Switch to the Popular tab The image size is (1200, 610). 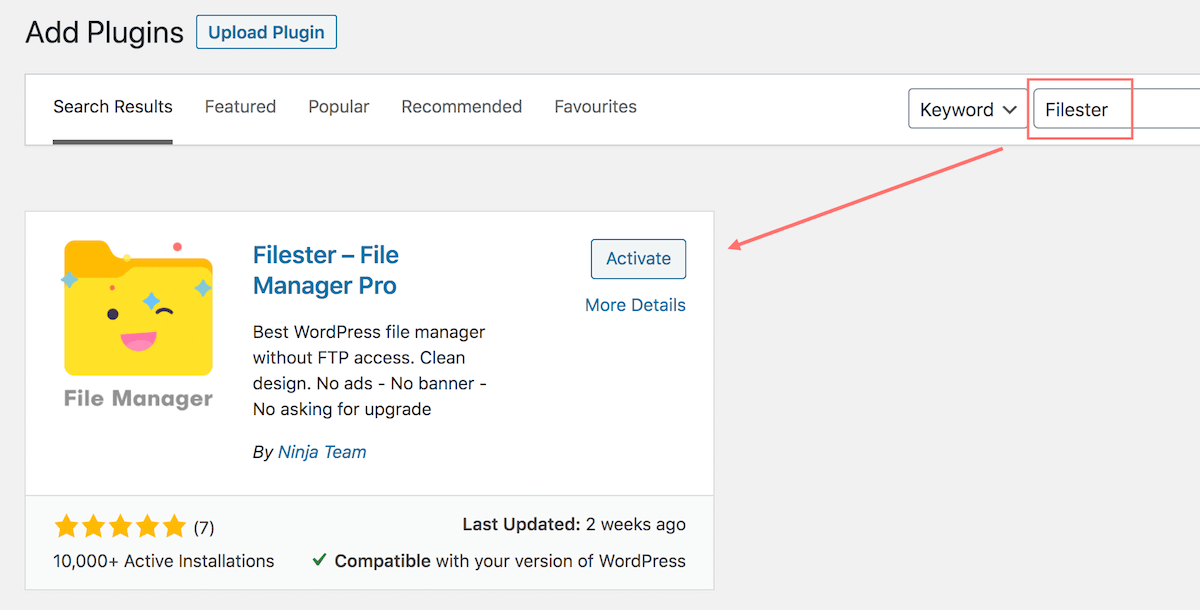[x=339, y=106]
